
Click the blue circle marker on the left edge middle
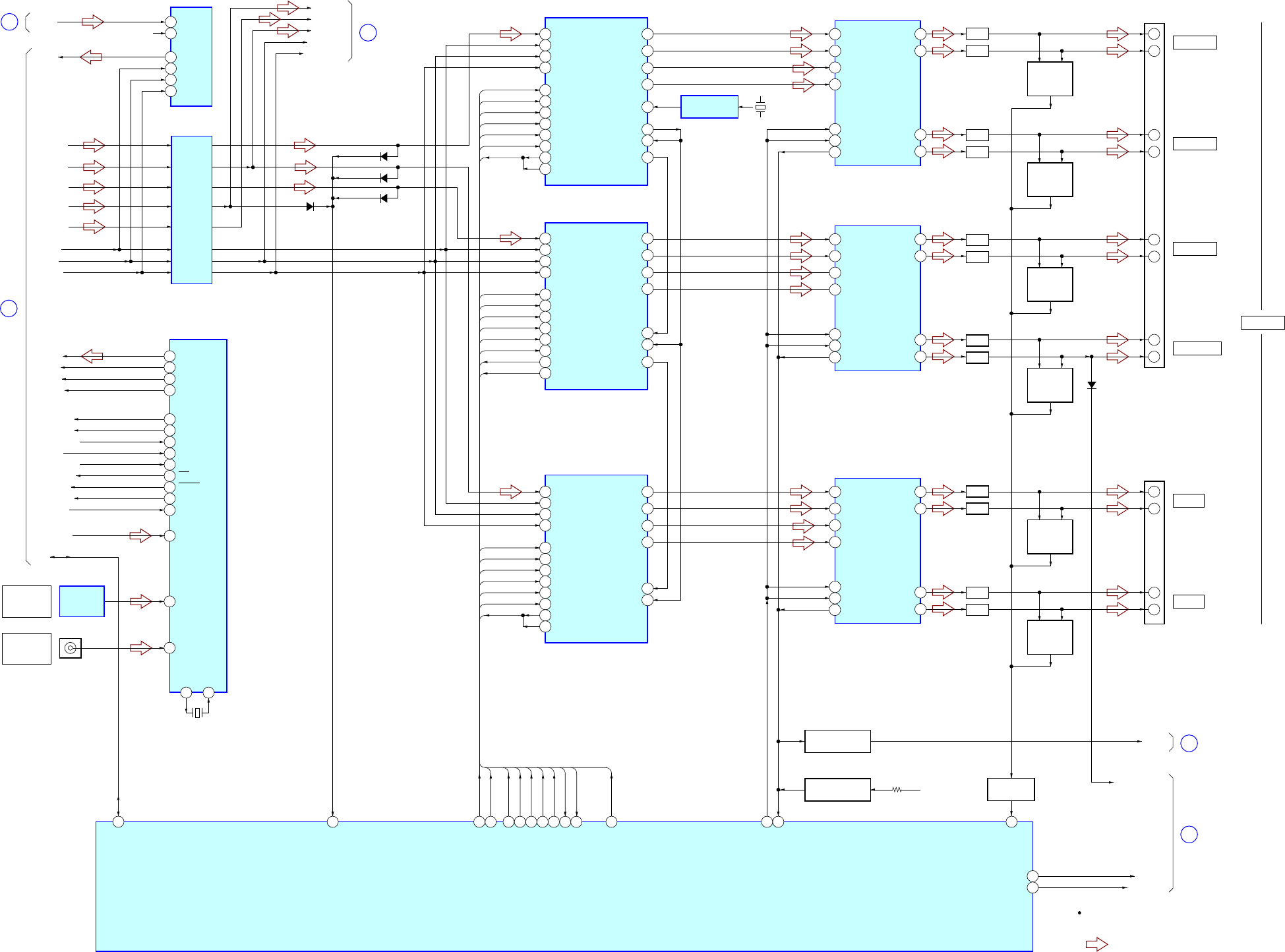(x=9, y=308)
